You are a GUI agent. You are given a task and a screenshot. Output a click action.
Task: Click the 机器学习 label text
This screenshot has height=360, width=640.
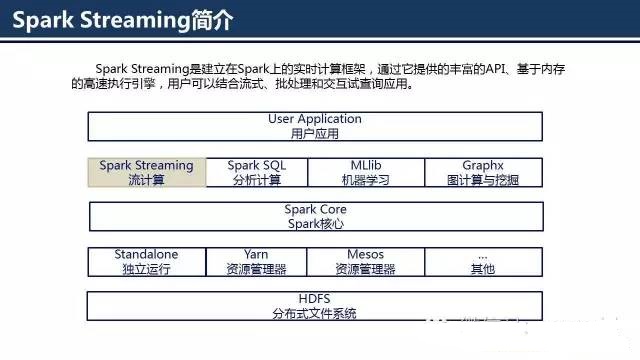(x=366, y=180)
